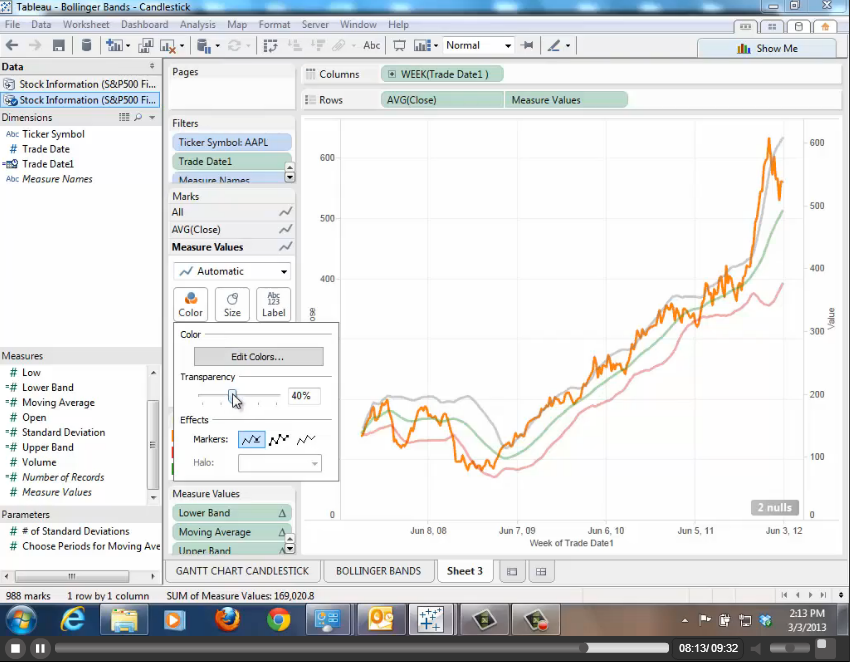The height and width of the screenshot is (662, 850).
Task: Click the Presentation Mode toolbar icon
Action: (x=399, y=45)
